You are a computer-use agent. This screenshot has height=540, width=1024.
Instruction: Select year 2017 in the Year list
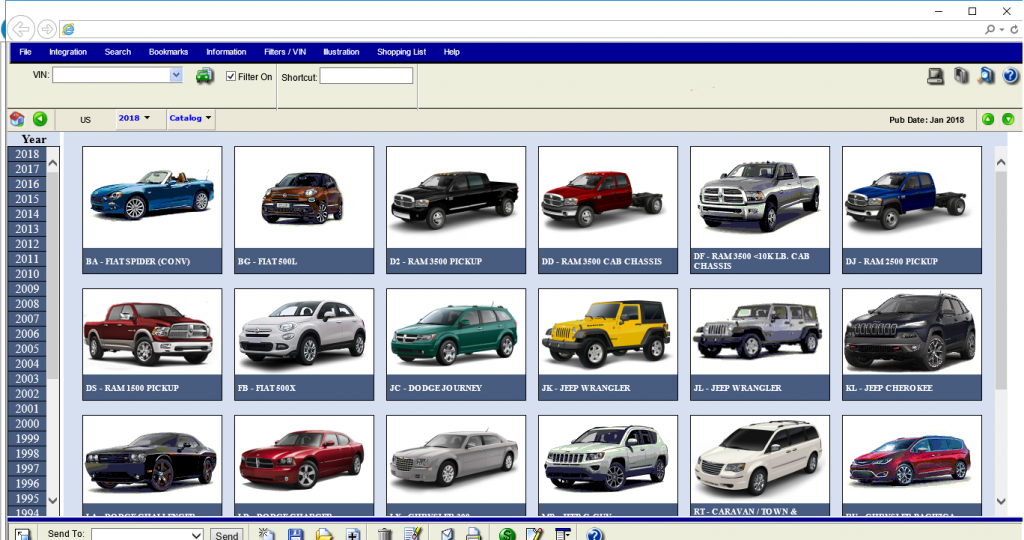[27, 169]
